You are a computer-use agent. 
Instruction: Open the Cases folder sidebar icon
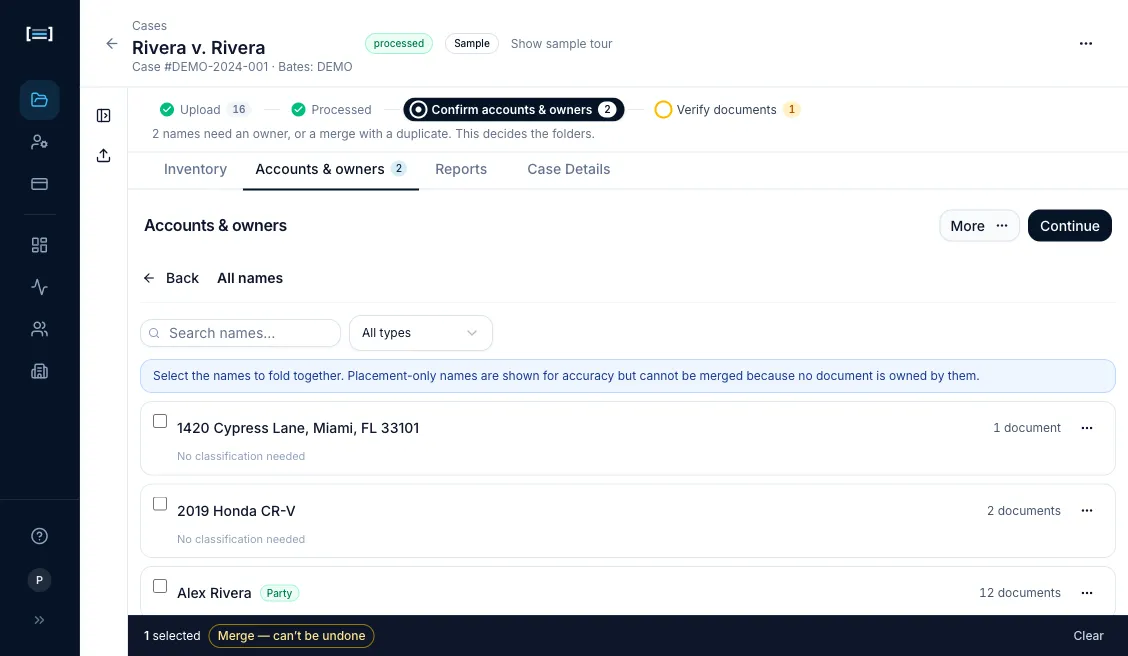click(40, 99)
